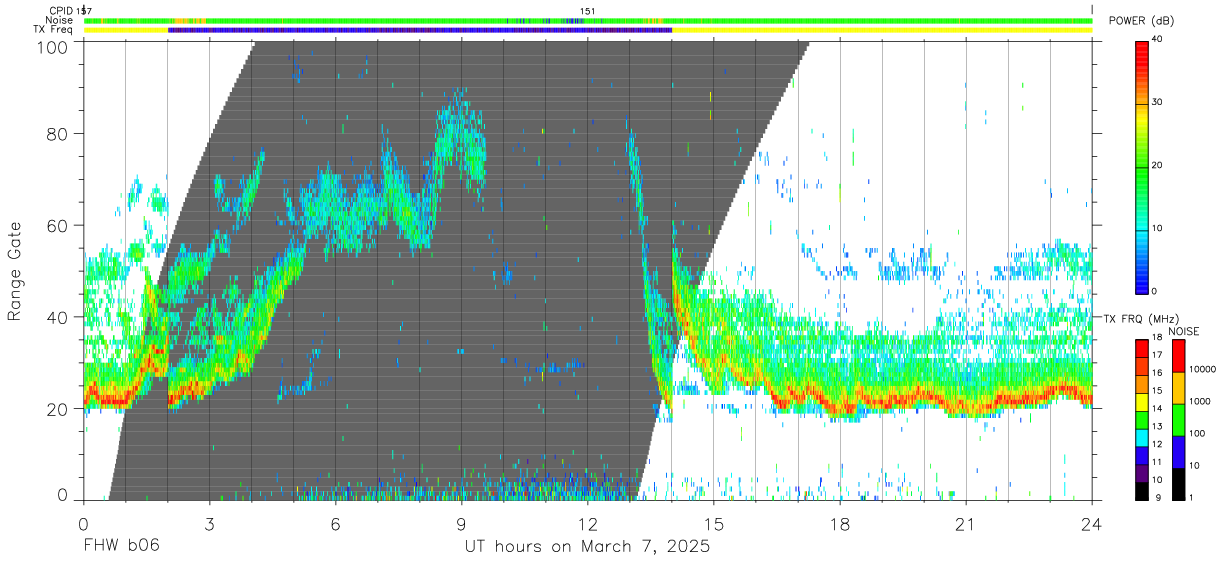Click the "NOISE" legend title
The image size is (1228, 567).
pyautogui.click(x=1185, y=331)
